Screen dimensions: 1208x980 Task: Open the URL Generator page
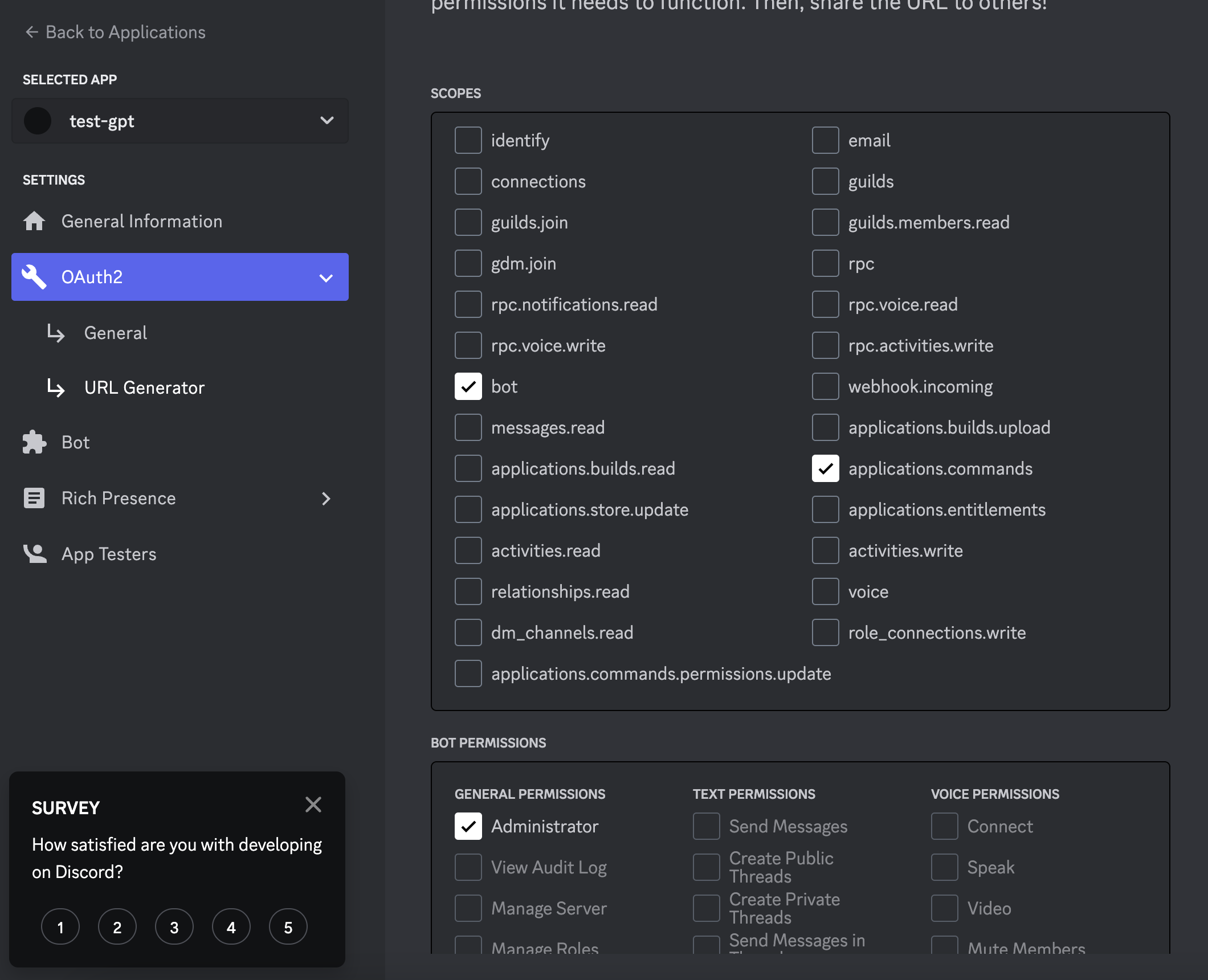click(x=144, y=388)
